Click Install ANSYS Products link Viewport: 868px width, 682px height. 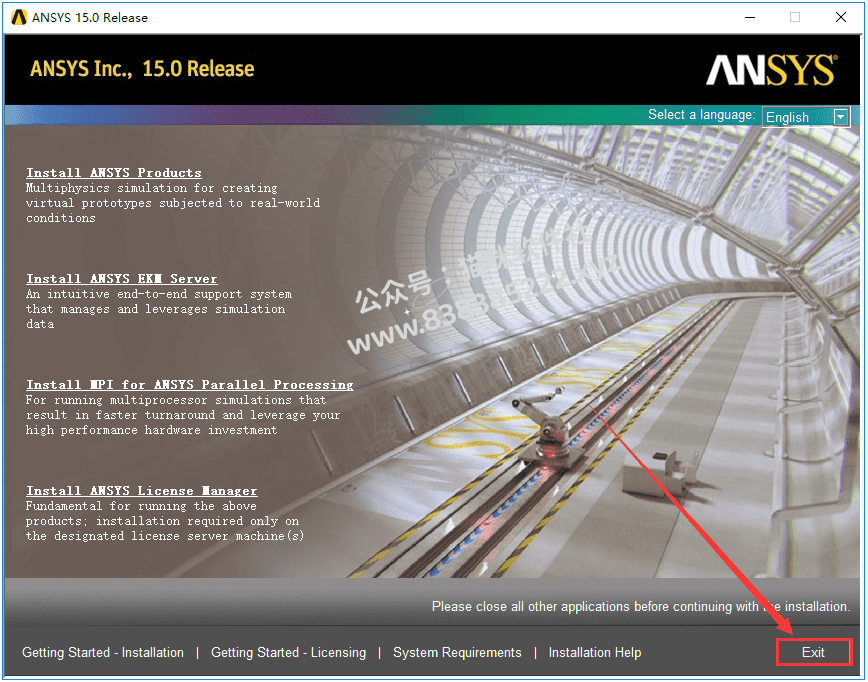pyautogui.click(x=113, y=173)
